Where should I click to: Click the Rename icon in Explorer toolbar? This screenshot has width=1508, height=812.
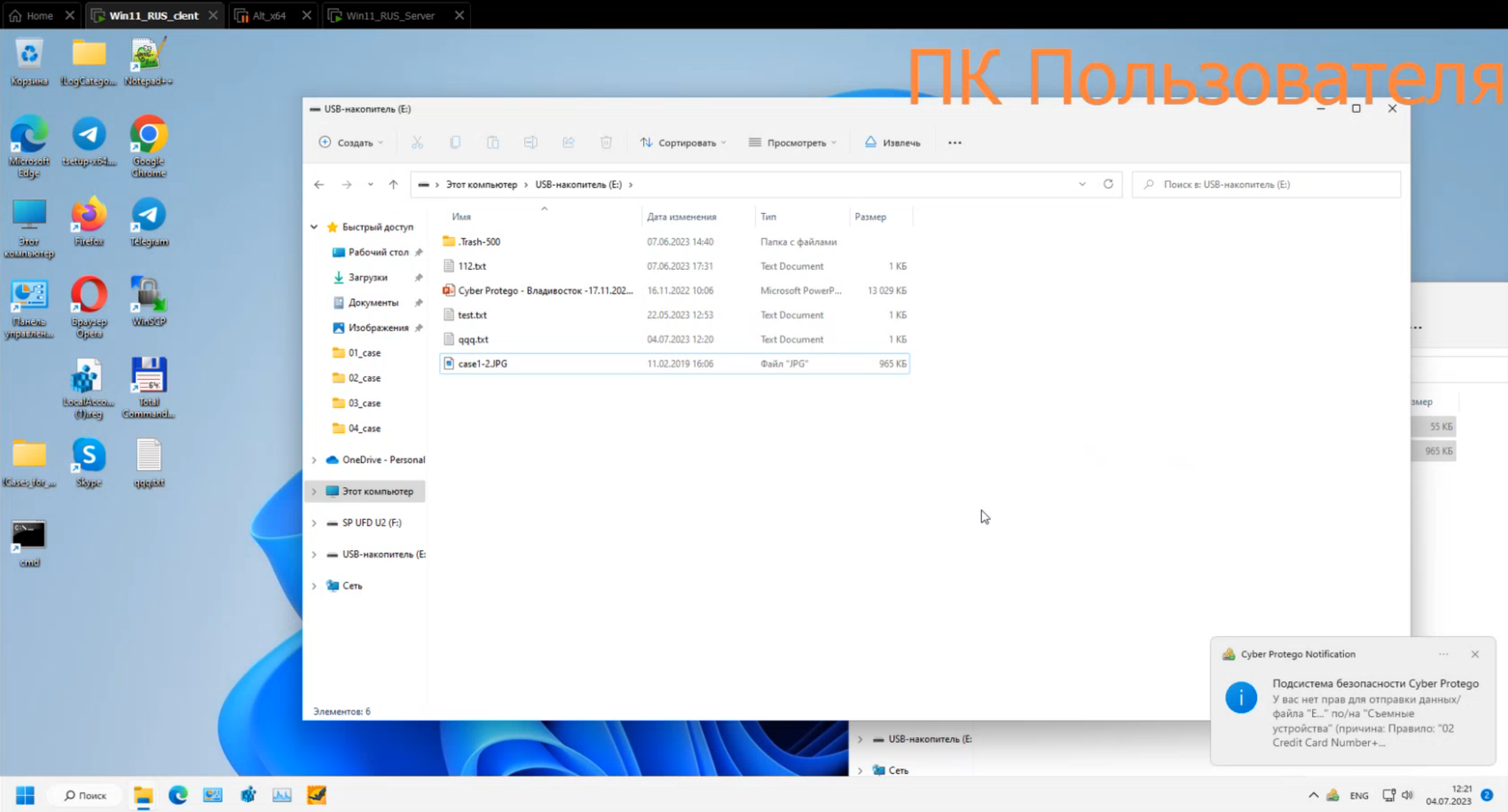[x=530, y=143]
